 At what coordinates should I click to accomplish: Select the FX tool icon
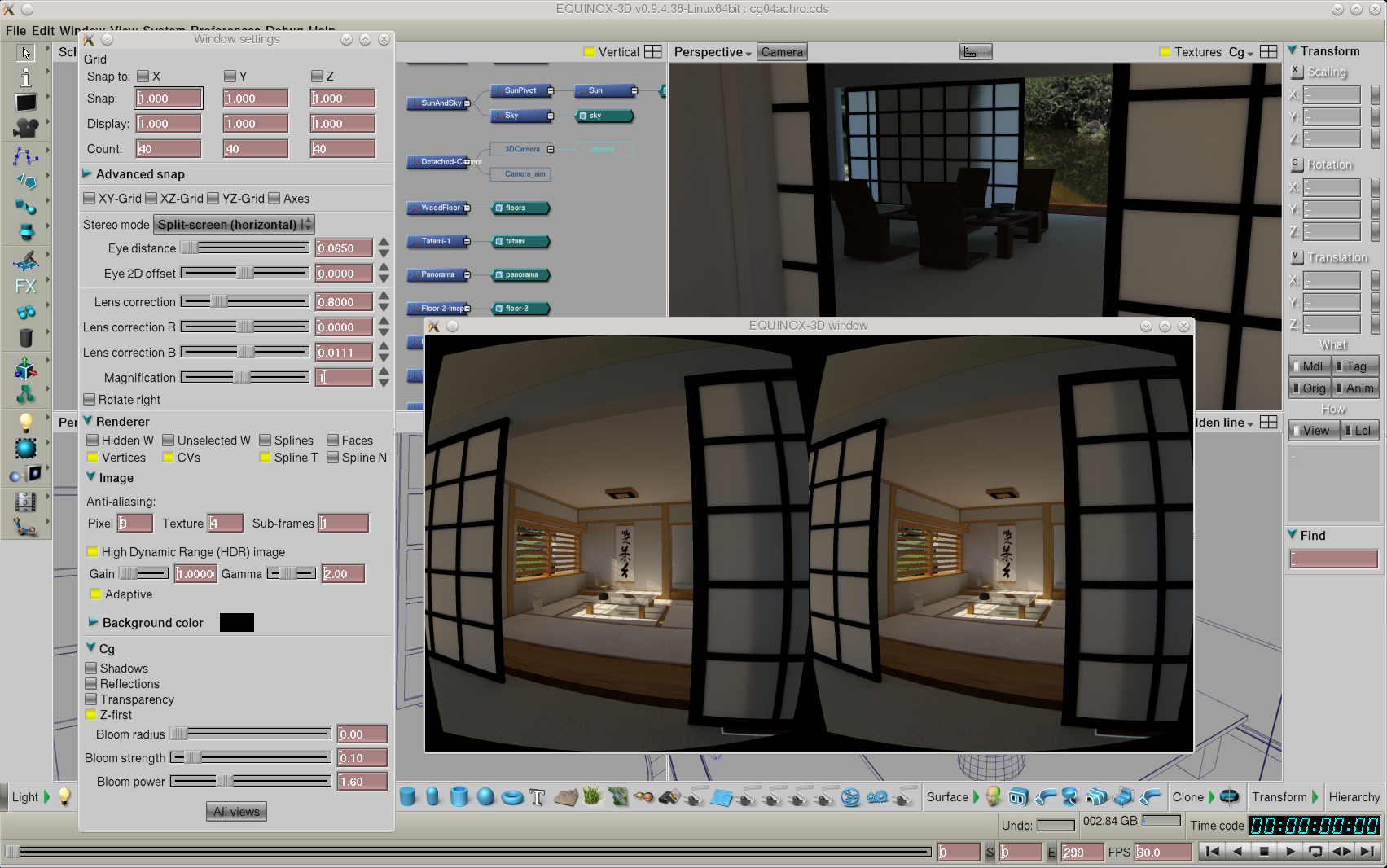(x=25, y=287)
